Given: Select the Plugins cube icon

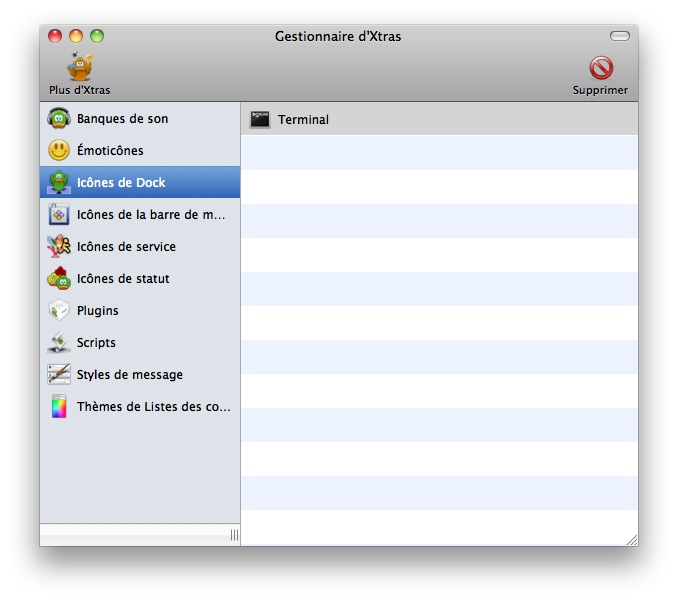Looking at the screenshot, I should [x=59, y=311].
